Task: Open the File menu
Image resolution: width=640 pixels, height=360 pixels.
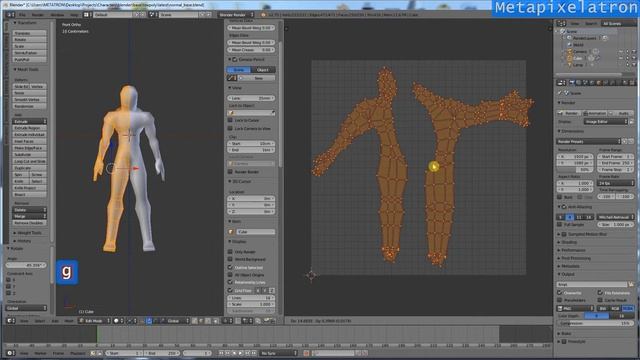Action: [x=23, y=15]
